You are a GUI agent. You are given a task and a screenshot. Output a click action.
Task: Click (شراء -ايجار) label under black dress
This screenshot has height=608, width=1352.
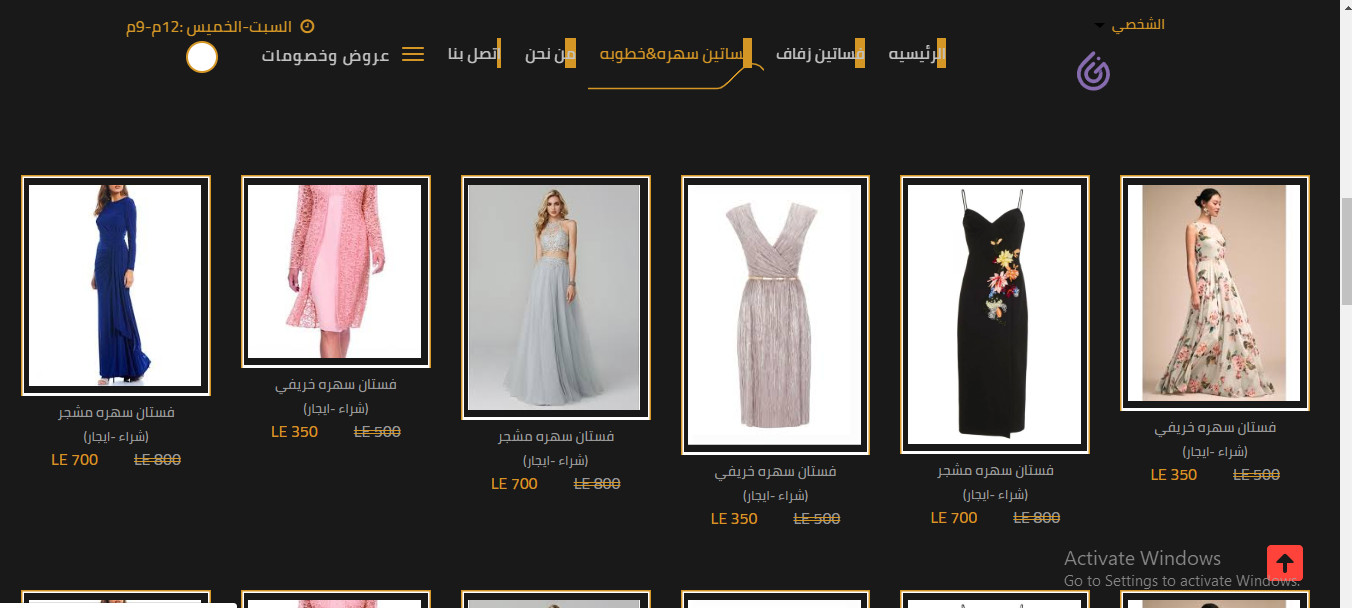995,494
